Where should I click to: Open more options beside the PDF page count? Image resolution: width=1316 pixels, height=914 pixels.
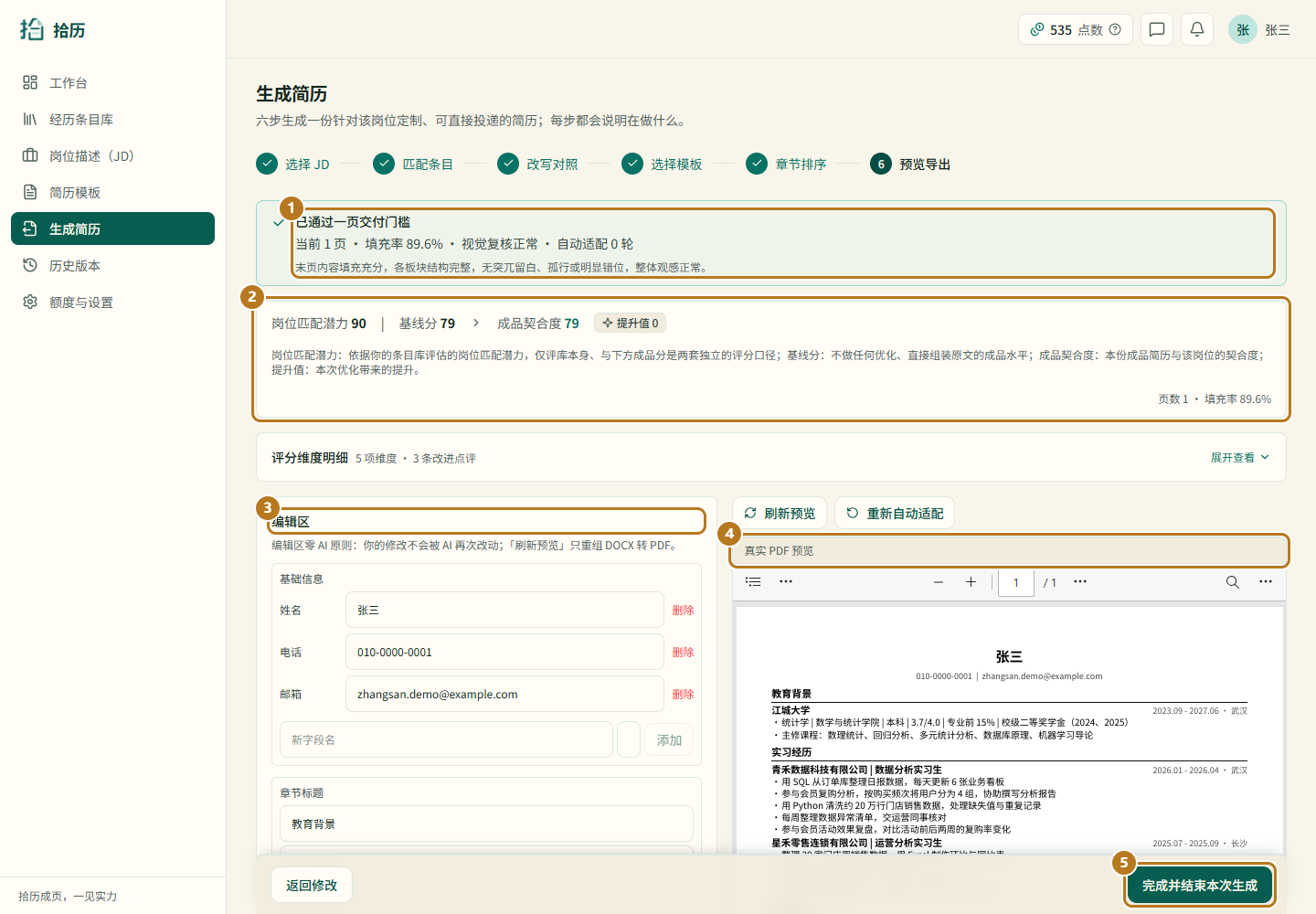[1080, 582]
